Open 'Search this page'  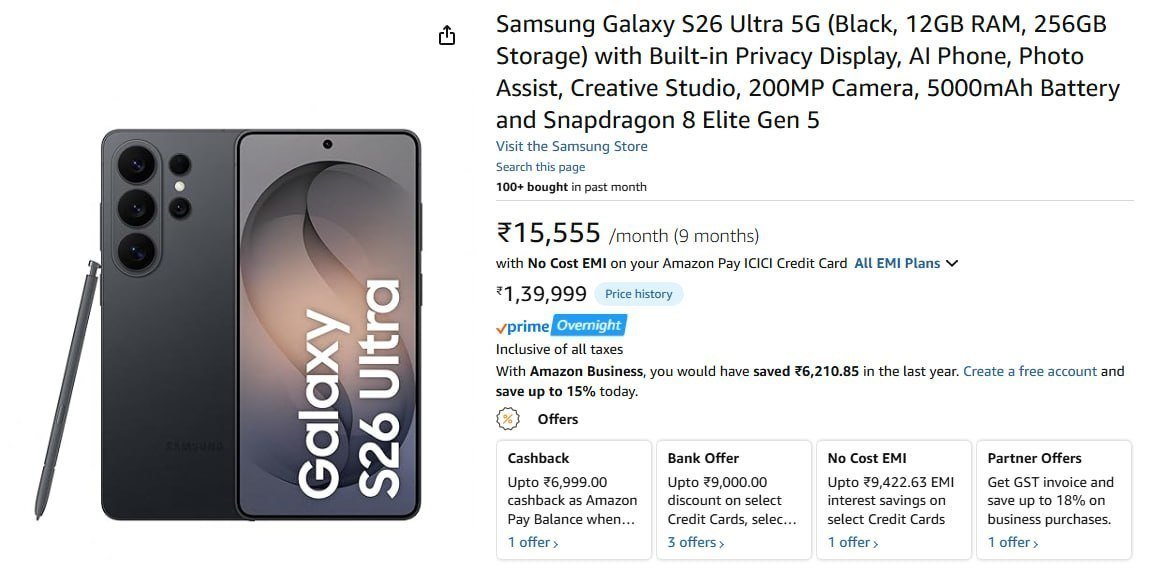tap(541, 166)
